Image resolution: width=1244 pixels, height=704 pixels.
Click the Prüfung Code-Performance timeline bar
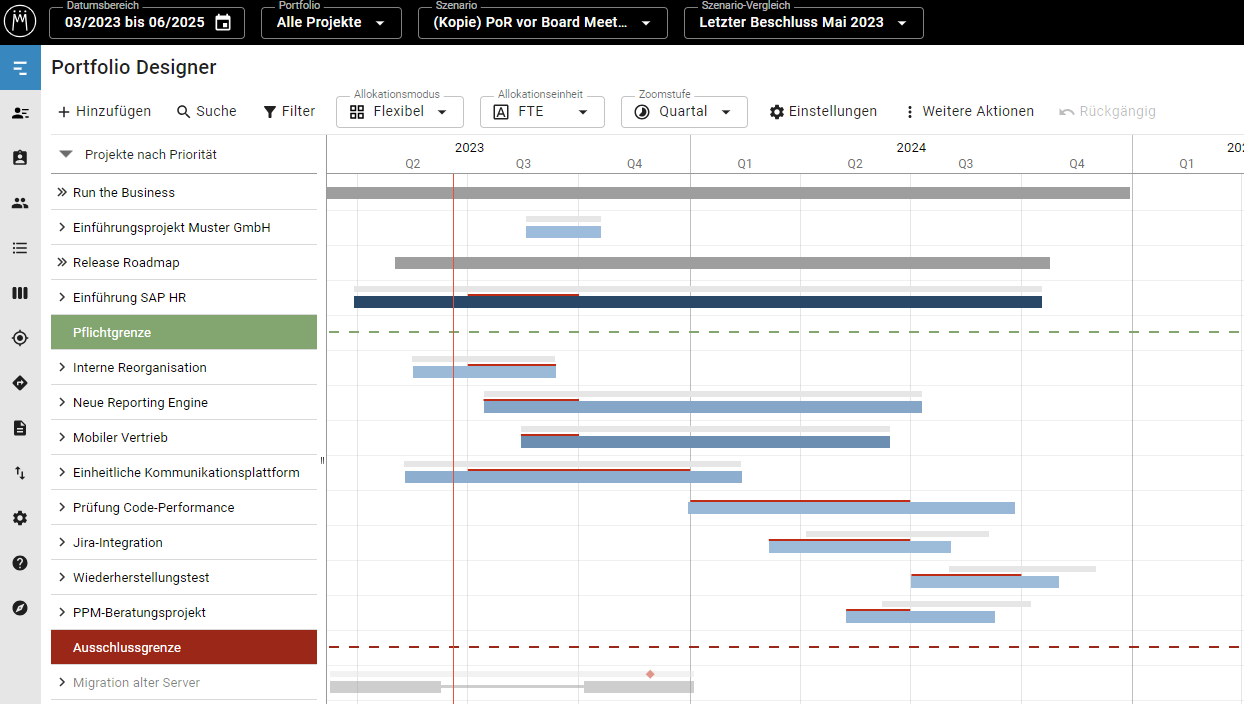tap(851, 508)
